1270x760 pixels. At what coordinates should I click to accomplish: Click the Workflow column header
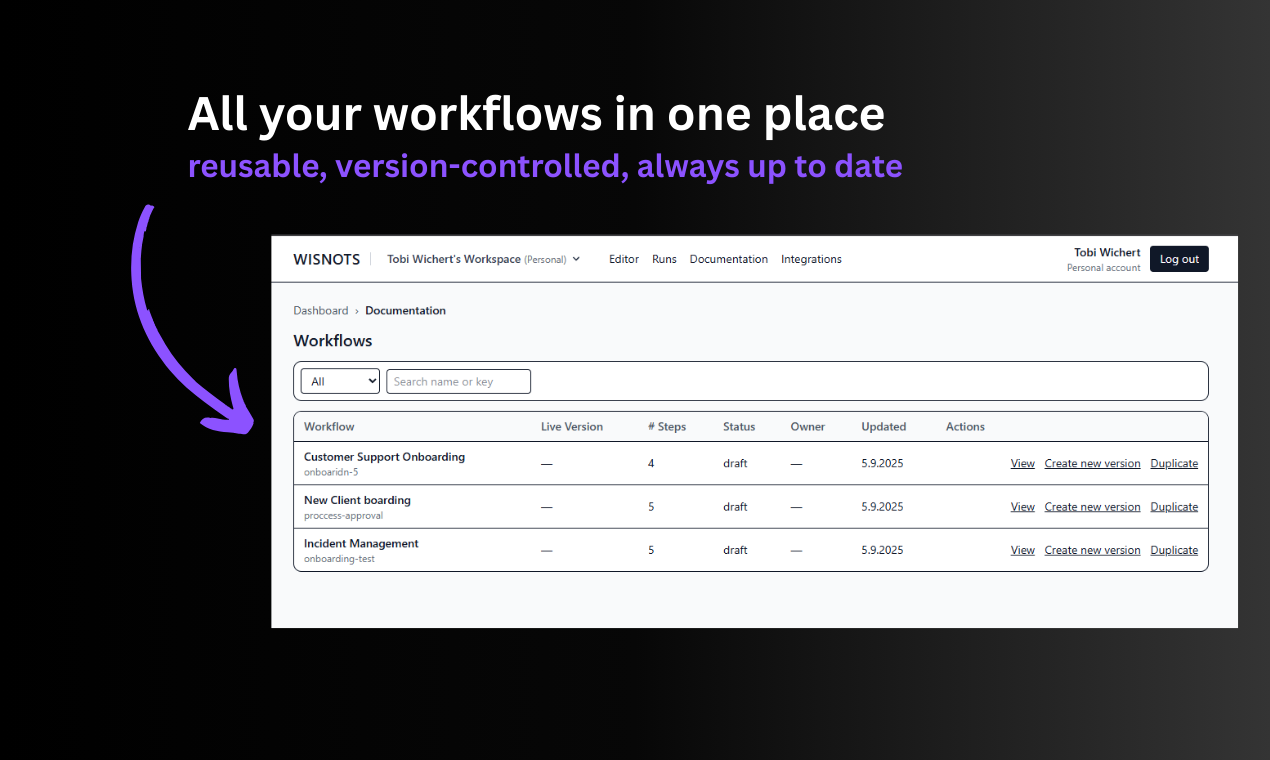pyautogui.click(x=329, y=427)
